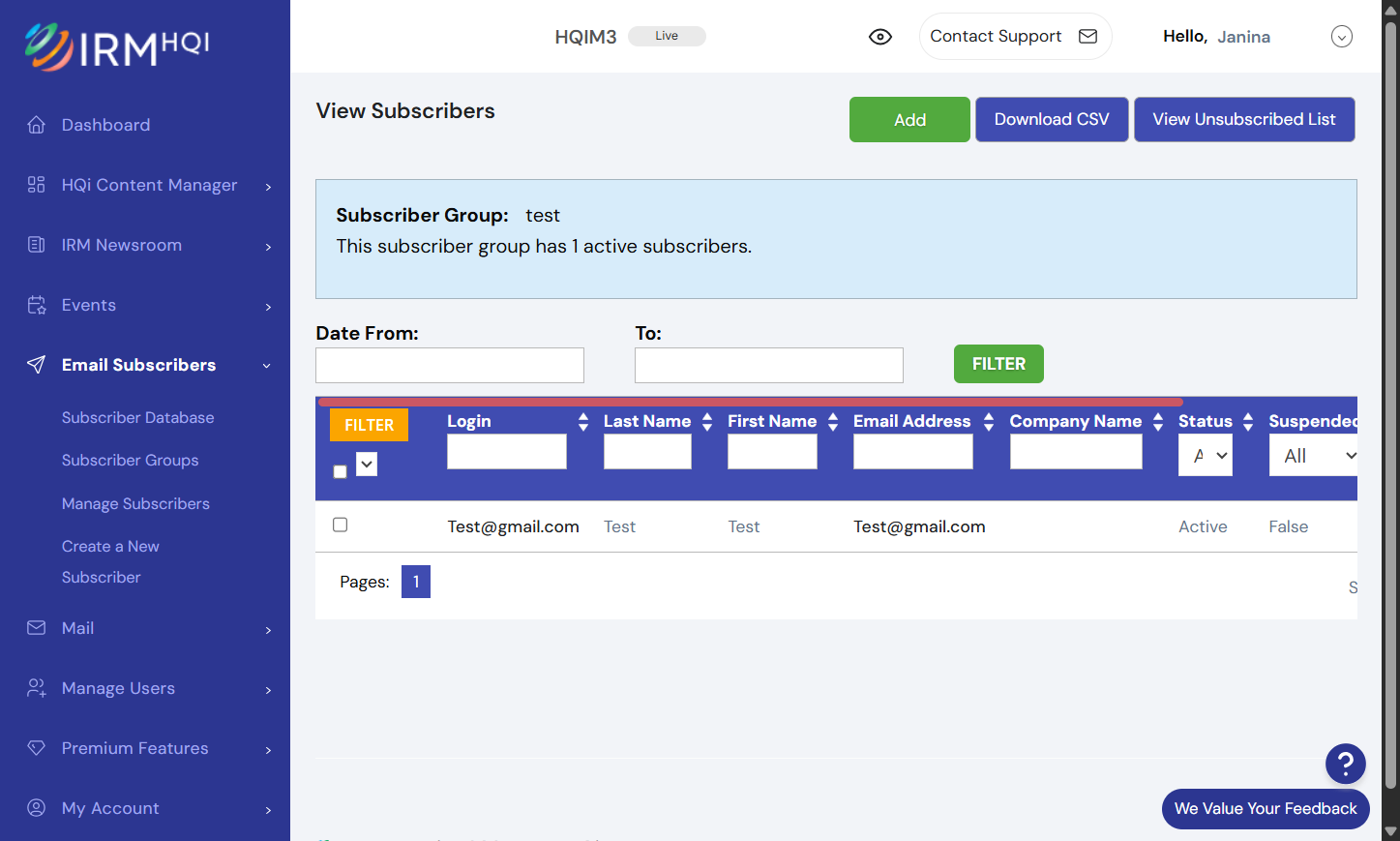Click the Login column filter input
This screenshot has width=1400, height=841.
[507, 451]
